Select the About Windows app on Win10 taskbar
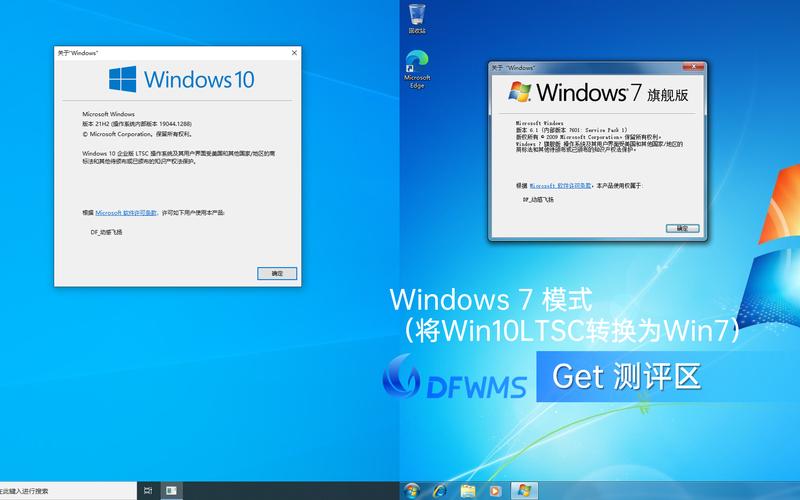This screenshot has height=500, width=800. click(171, 491)
